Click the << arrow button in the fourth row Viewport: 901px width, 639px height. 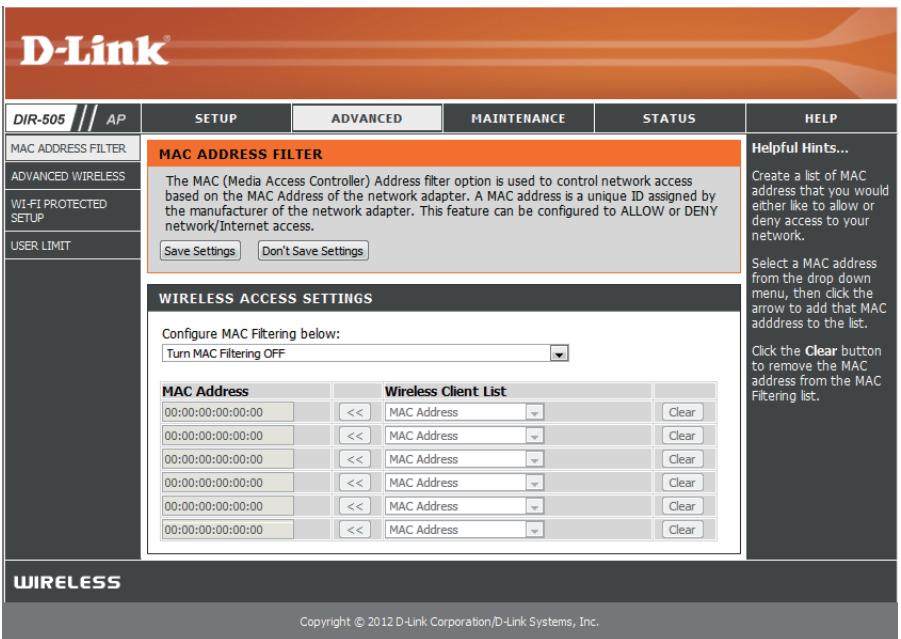[x=355, y=483]
